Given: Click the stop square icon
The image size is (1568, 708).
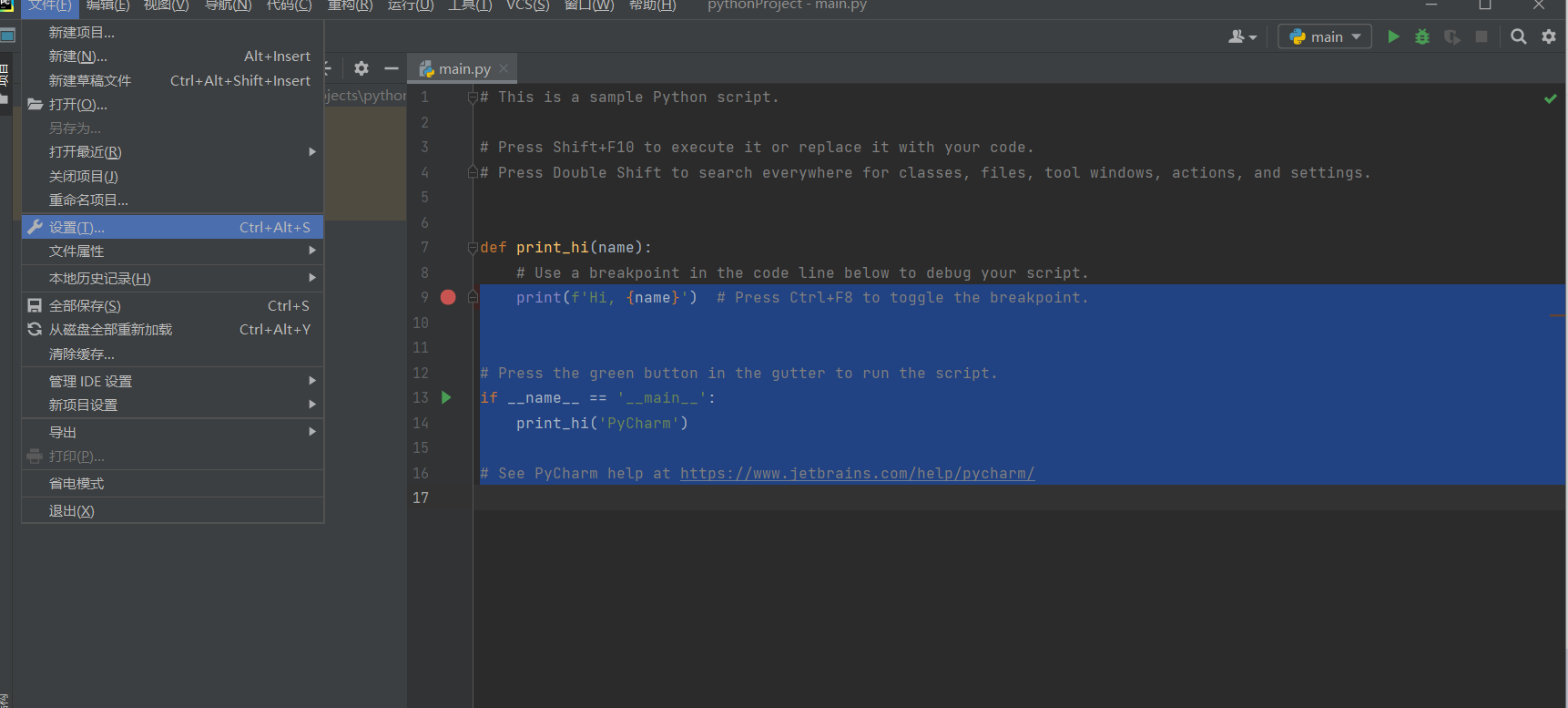Looking at the screenshot, I should click(1481, 36).
